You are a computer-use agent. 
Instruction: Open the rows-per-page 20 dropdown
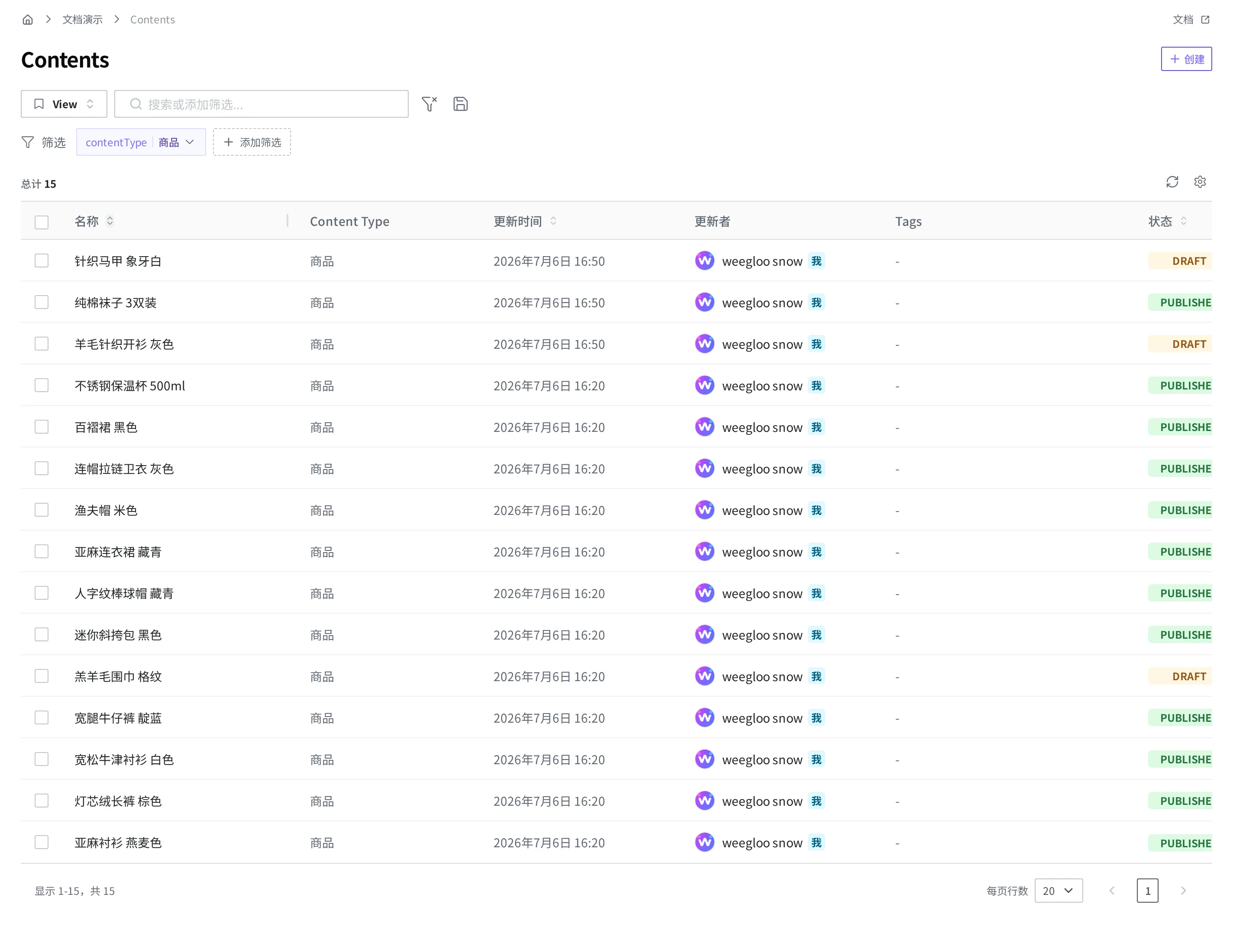[1058, 891]
